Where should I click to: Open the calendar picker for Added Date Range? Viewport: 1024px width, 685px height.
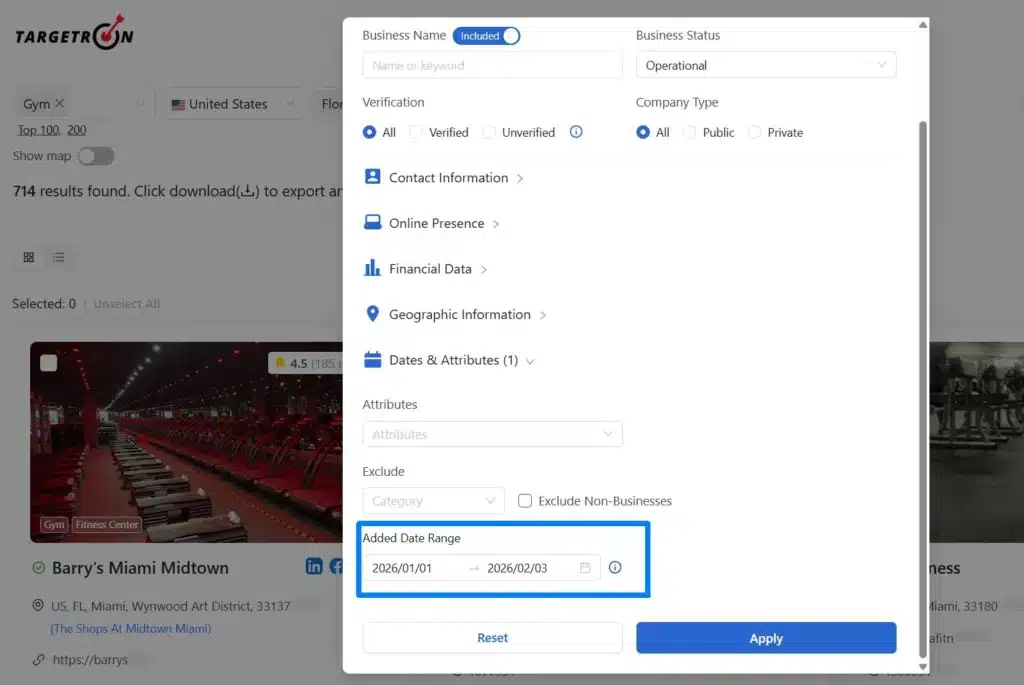coord(584,567)
